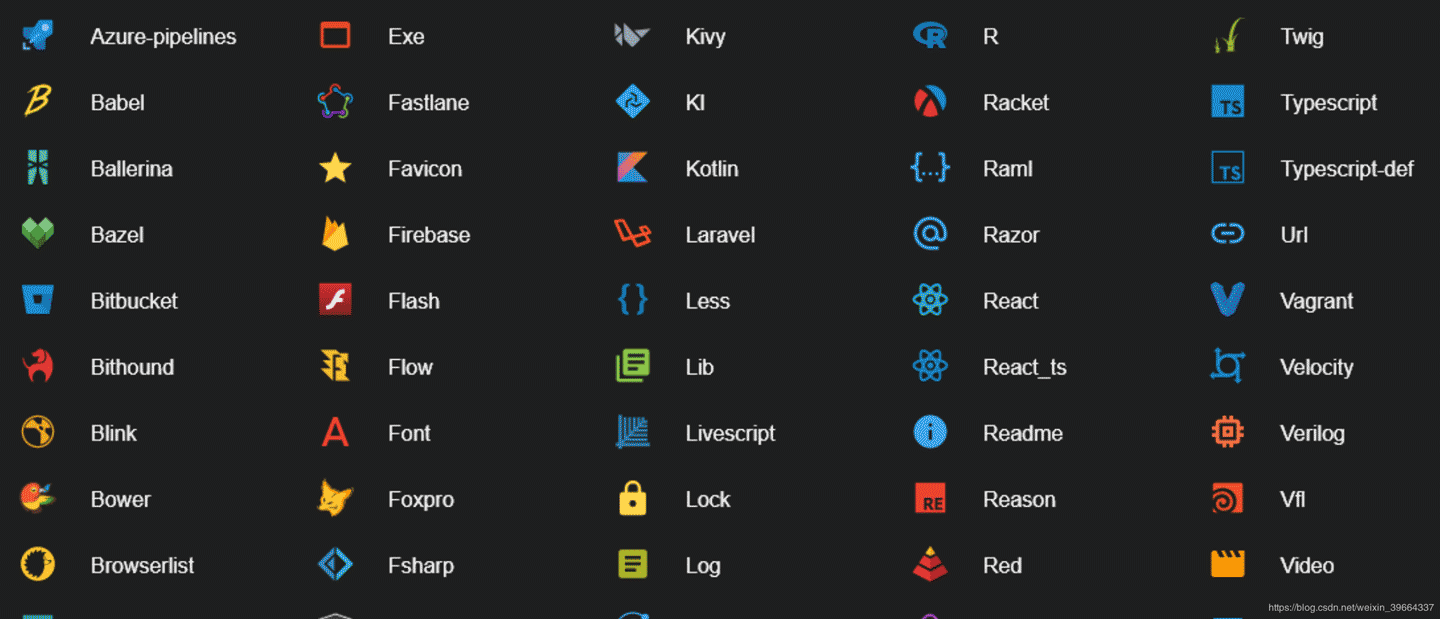Select the Favicon star icon
Viewport: 1440px width, 619px height.
coord(334,168)
